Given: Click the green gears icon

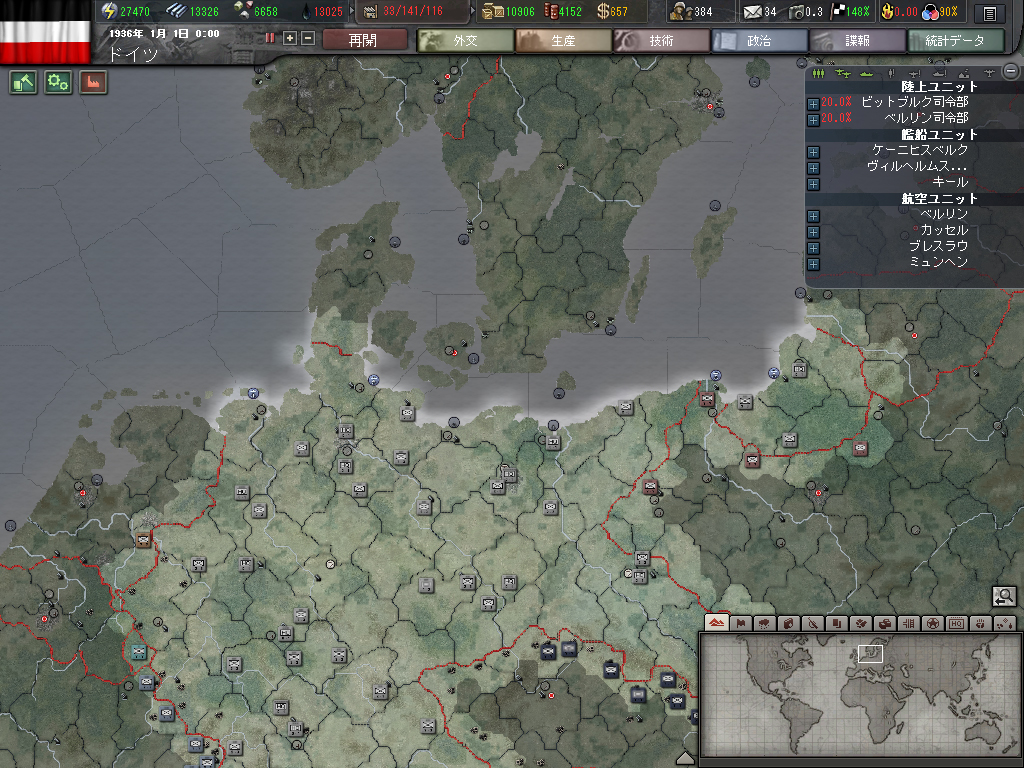Looking at the screenshot, I should point(57,82).
